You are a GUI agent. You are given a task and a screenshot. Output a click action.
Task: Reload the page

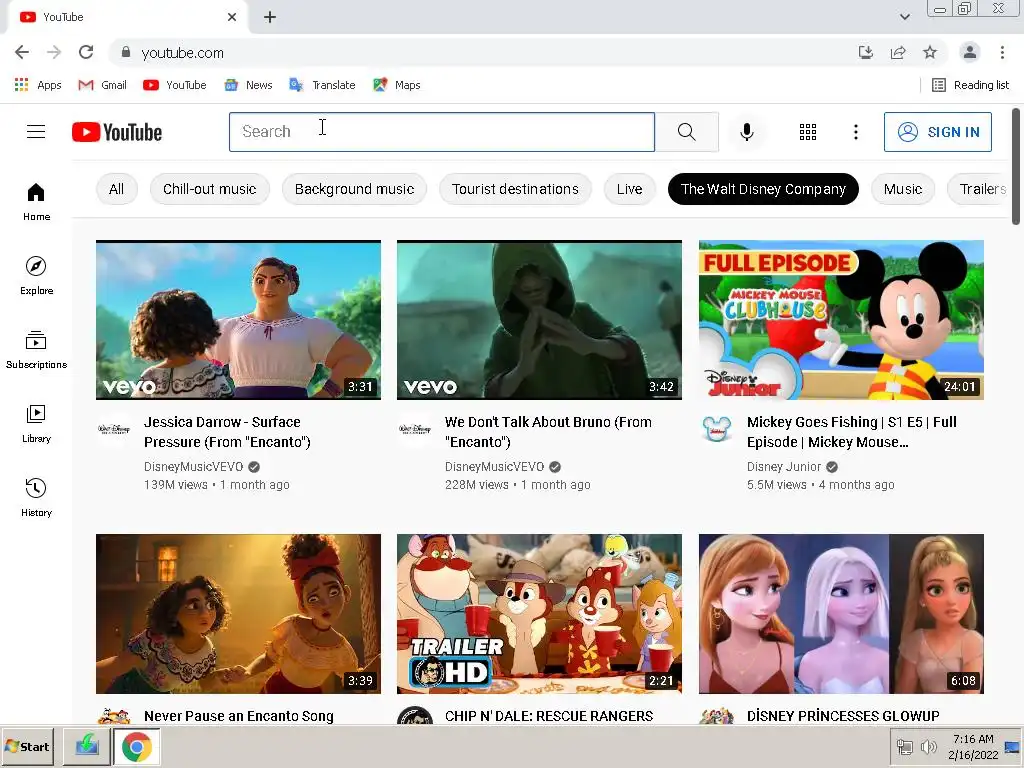tap(86, 52)
